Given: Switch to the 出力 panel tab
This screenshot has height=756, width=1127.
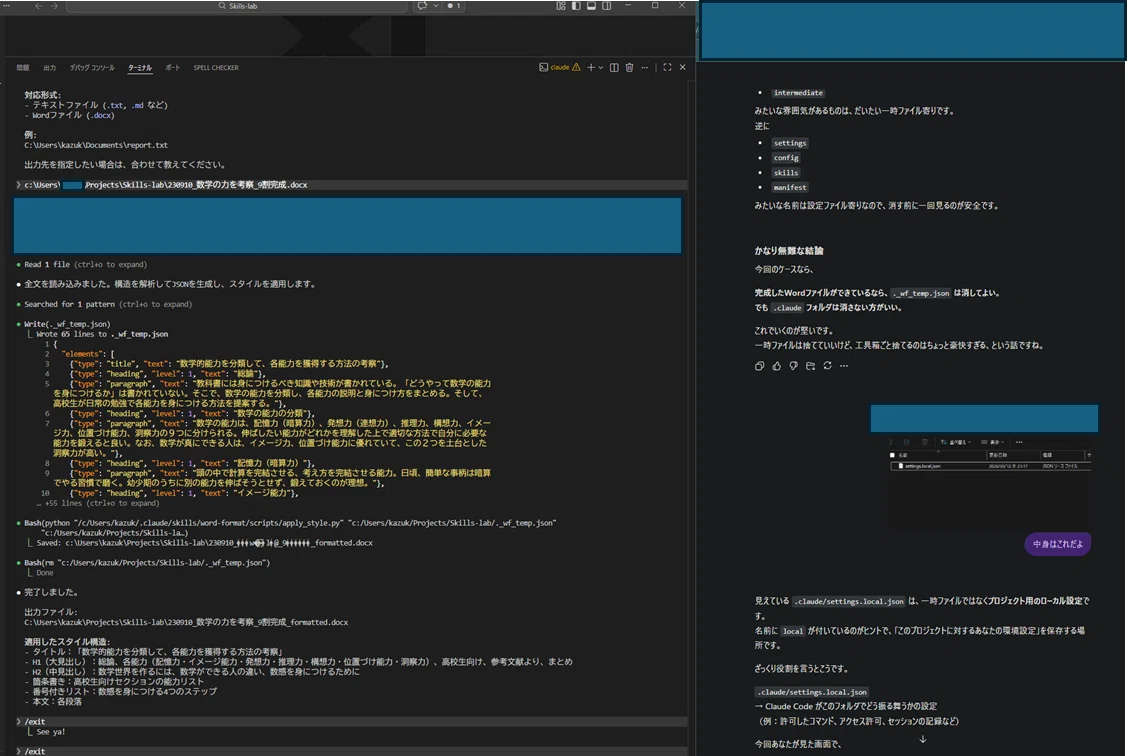Looking at the screenshot, I should pos(50,68).
